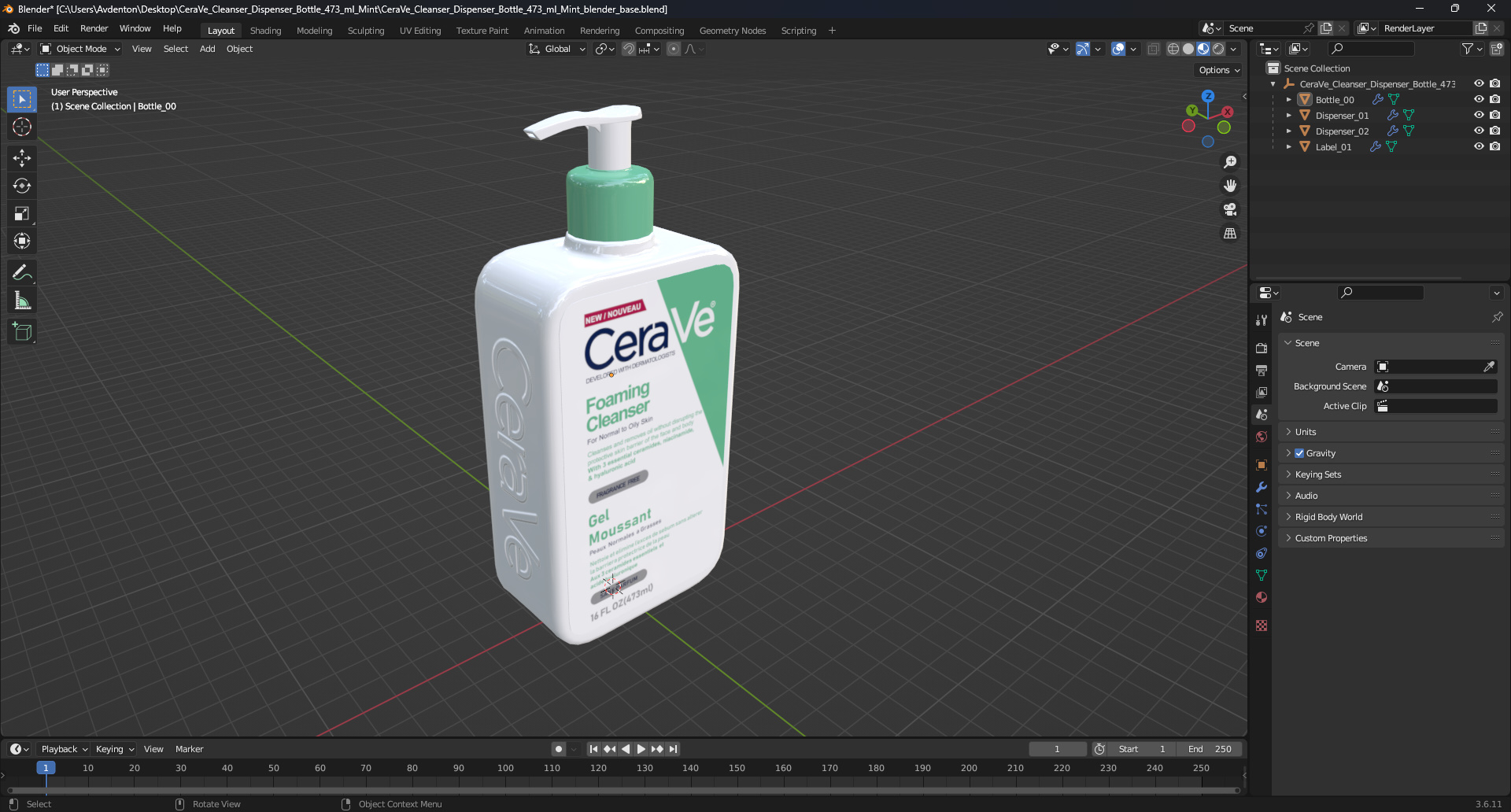Click the Zoom viewport icon
1511x812 pixels.
point(1230,162)
